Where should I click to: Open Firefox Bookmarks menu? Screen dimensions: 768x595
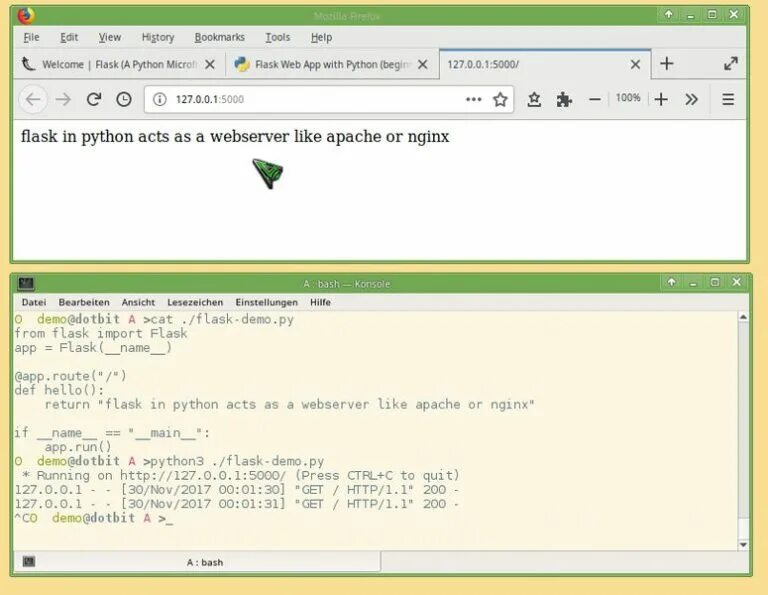click(219, 37)
